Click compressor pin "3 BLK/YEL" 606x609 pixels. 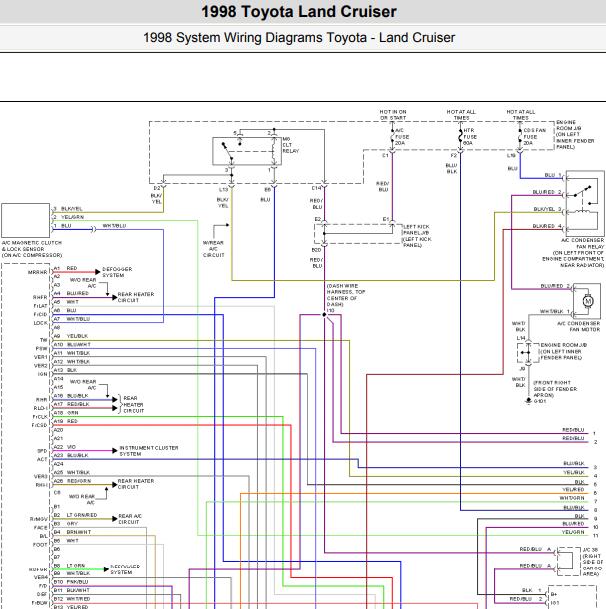pyautogui.click(x=68, y=209)
